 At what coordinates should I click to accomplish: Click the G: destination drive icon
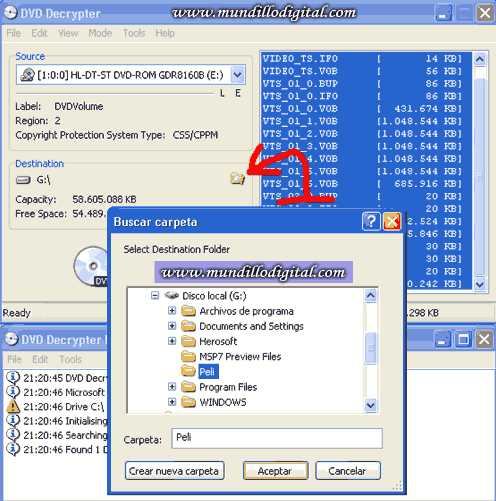coord(23,180)
